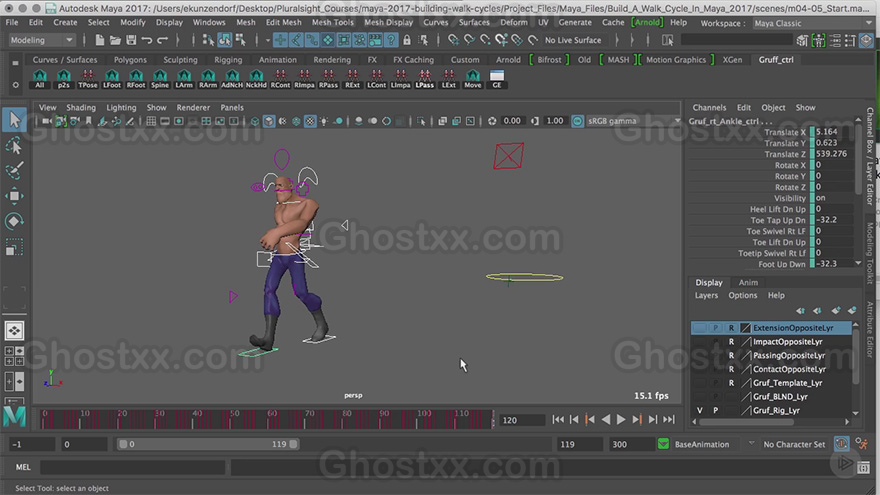Select the ExtensionOppositeLyr layer

(x=793, y=328)
